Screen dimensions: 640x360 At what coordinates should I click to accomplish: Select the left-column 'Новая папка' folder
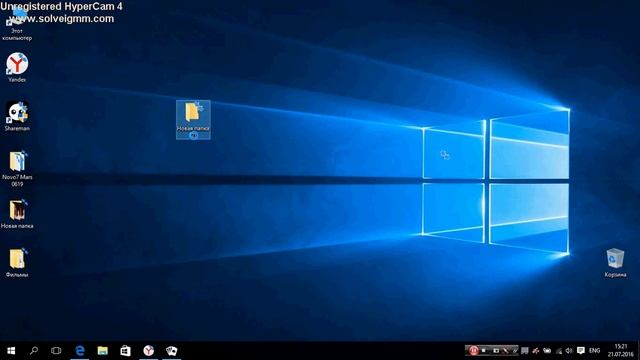click(x=17, y=214)
